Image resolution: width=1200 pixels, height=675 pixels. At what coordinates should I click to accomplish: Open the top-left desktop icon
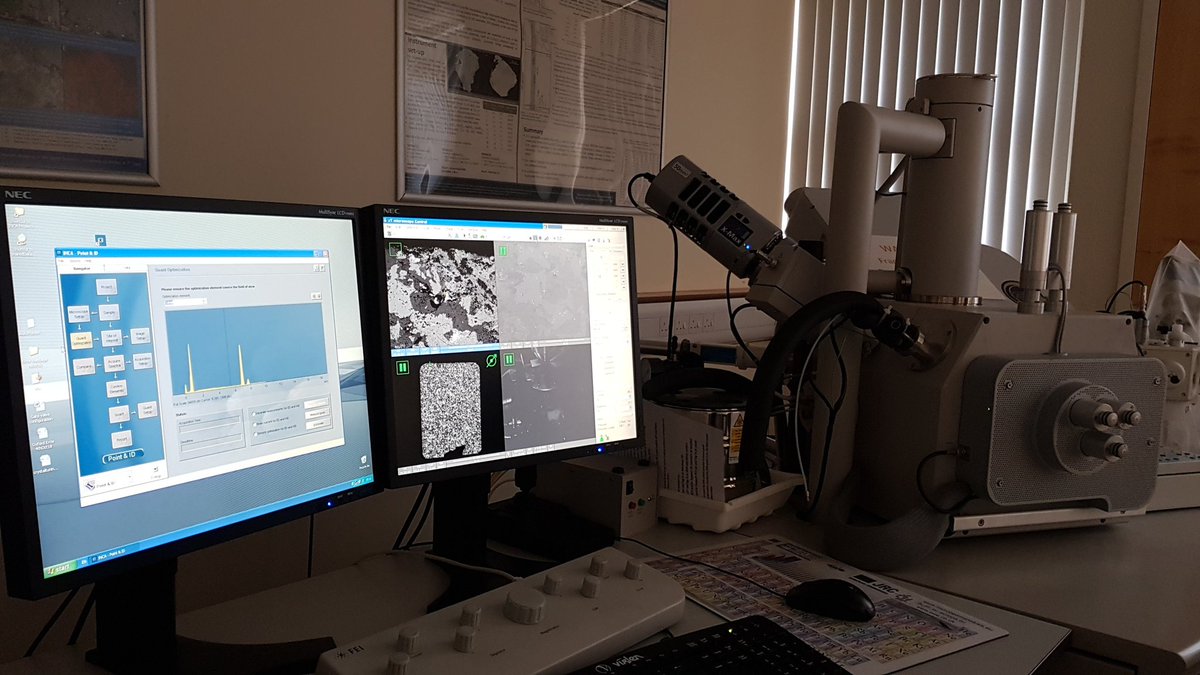[18, 212]
